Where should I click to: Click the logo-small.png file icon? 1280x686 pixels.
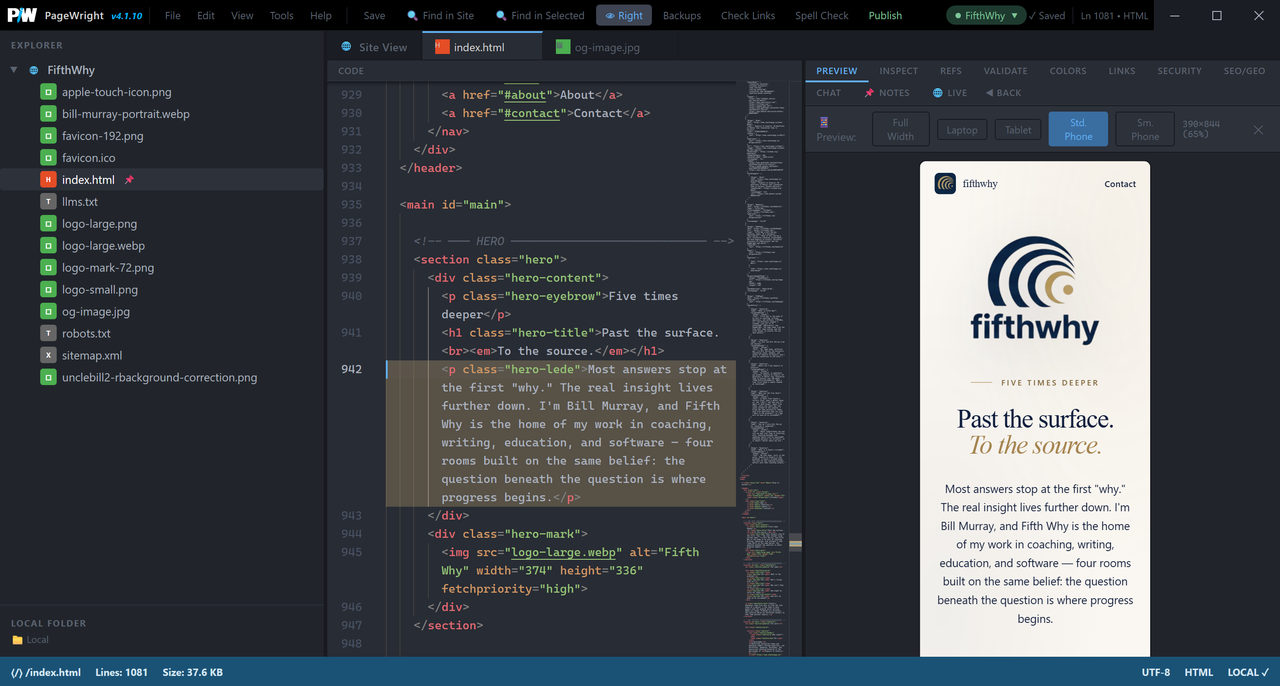[48, 290]
